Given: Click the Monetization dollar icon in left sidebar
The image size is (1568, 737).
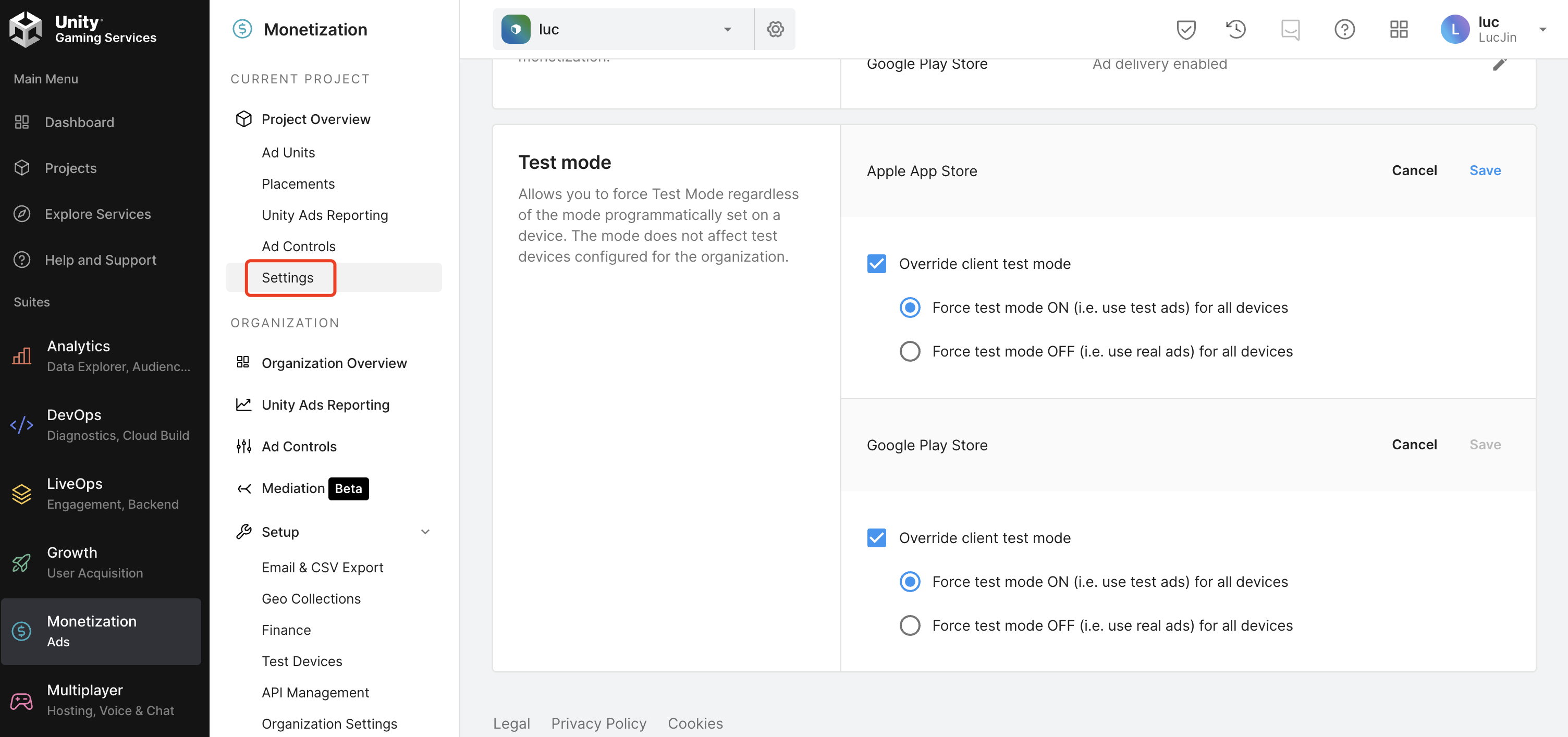Looking at the screenshot, I should click(x=22, y=631).
